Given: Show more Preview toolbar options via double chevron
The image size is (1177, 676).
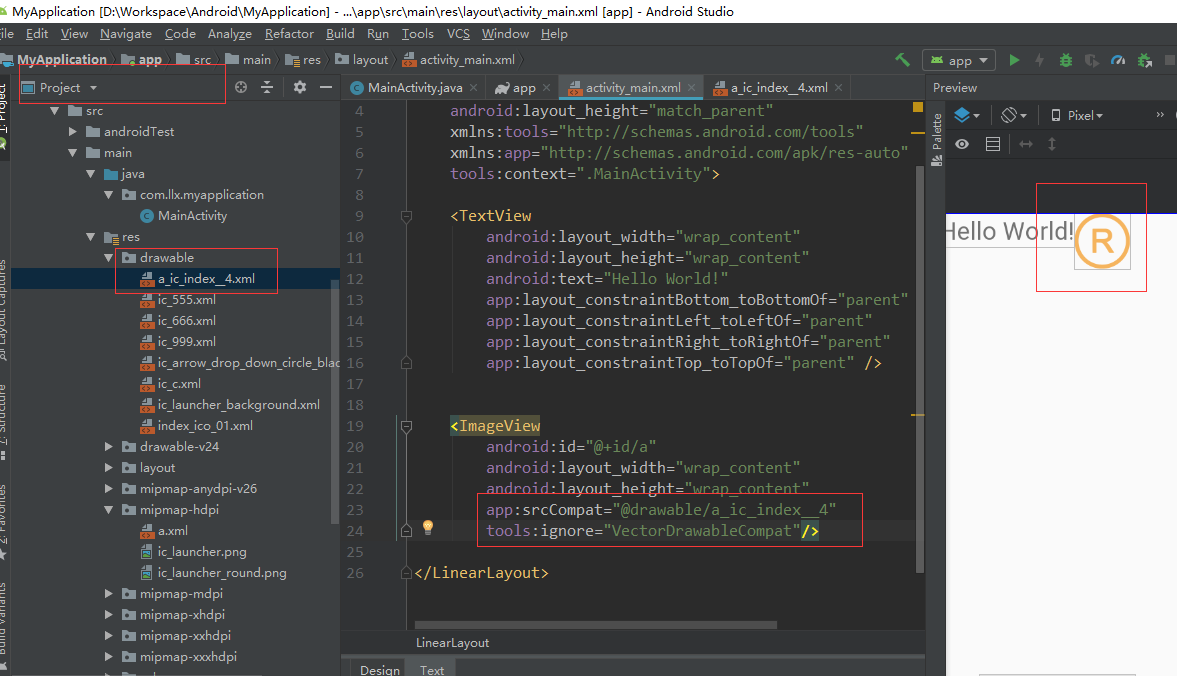Looking at the screenshot, I should 1160,115.
